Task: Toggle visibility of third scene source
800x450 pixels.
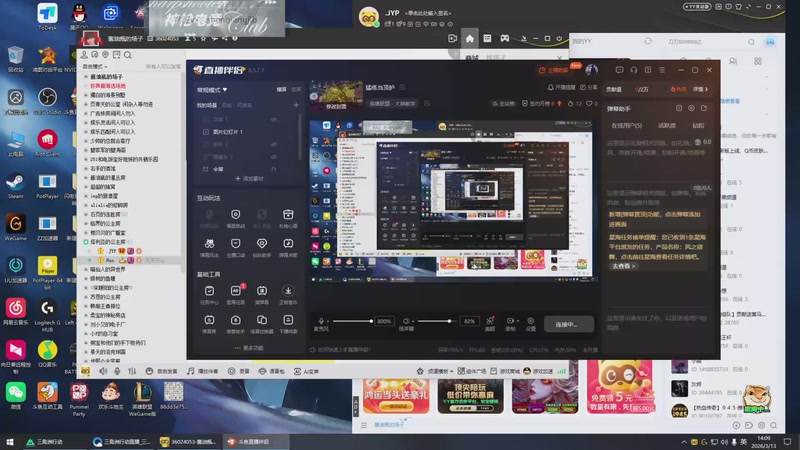Action: [274, 144]
